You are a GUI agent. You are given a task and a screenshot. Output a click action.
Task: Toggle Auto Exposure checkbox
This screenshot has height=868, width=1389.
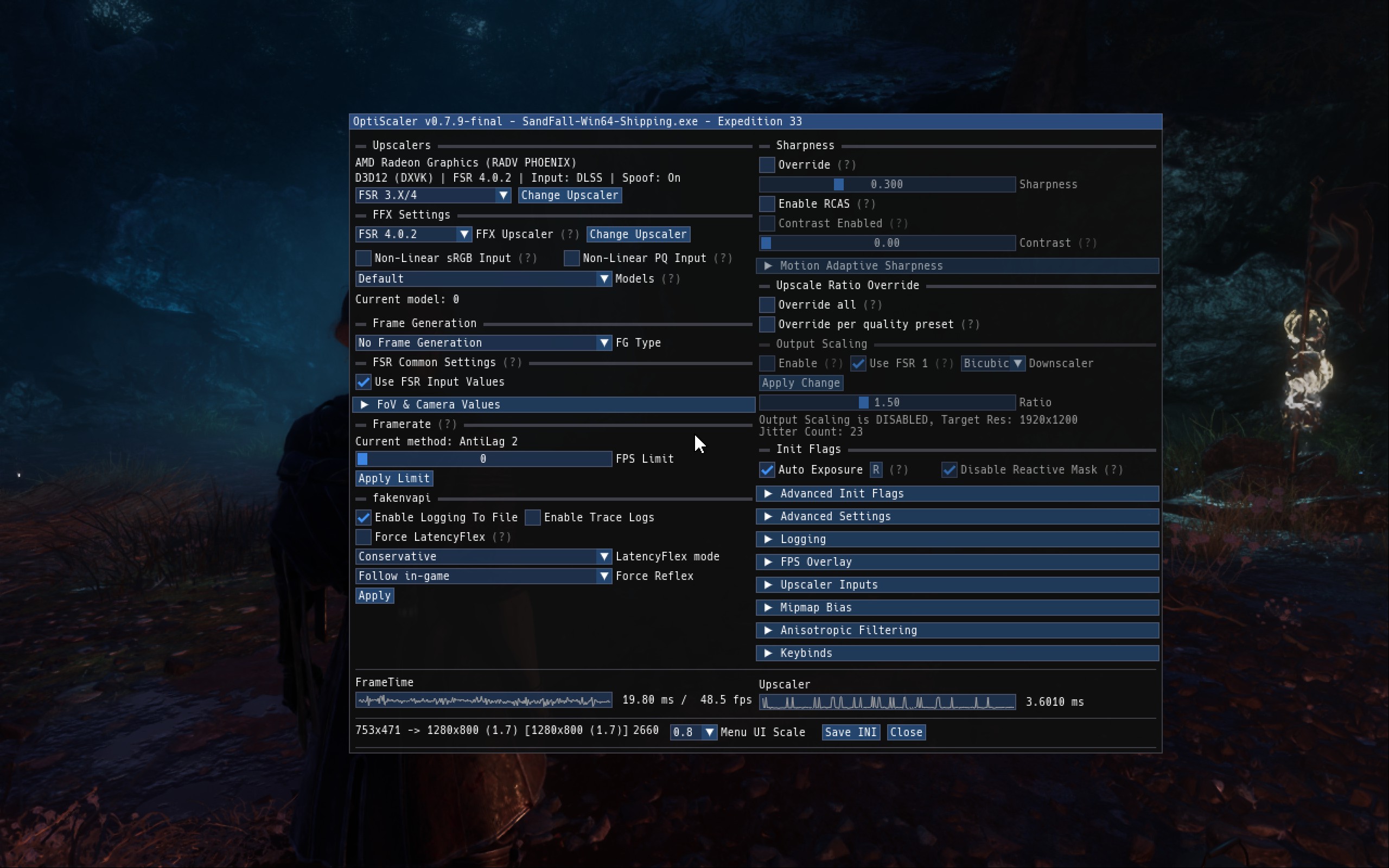tap(767, 470)
